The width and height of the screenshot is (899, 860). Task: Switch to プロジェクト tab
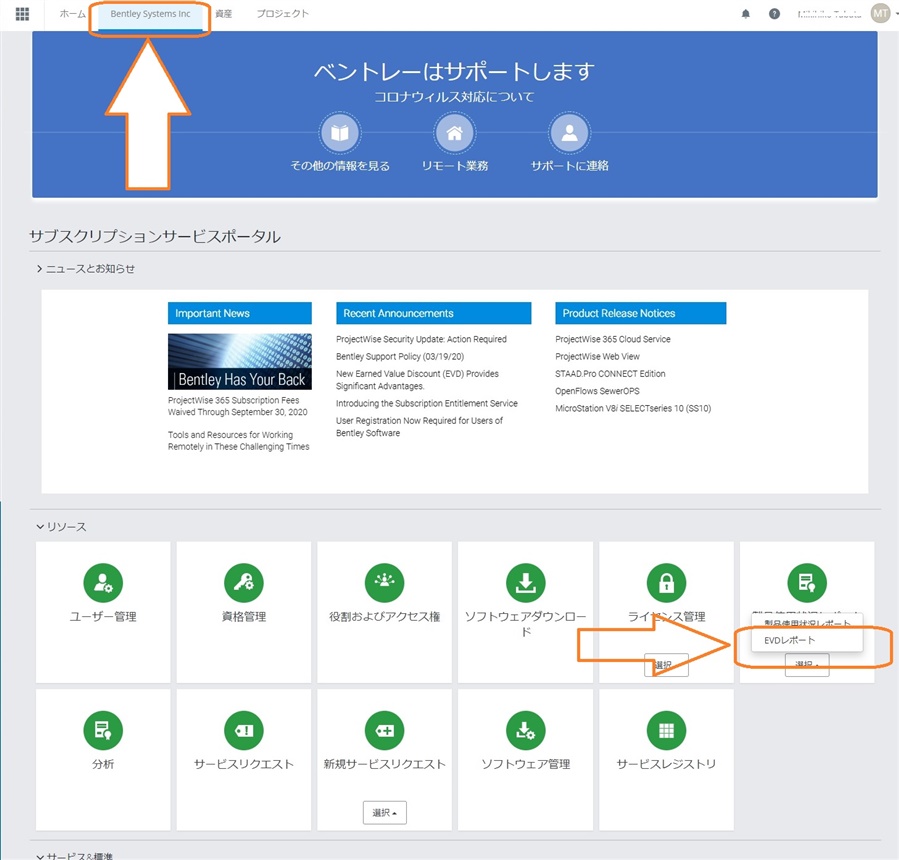282,14
